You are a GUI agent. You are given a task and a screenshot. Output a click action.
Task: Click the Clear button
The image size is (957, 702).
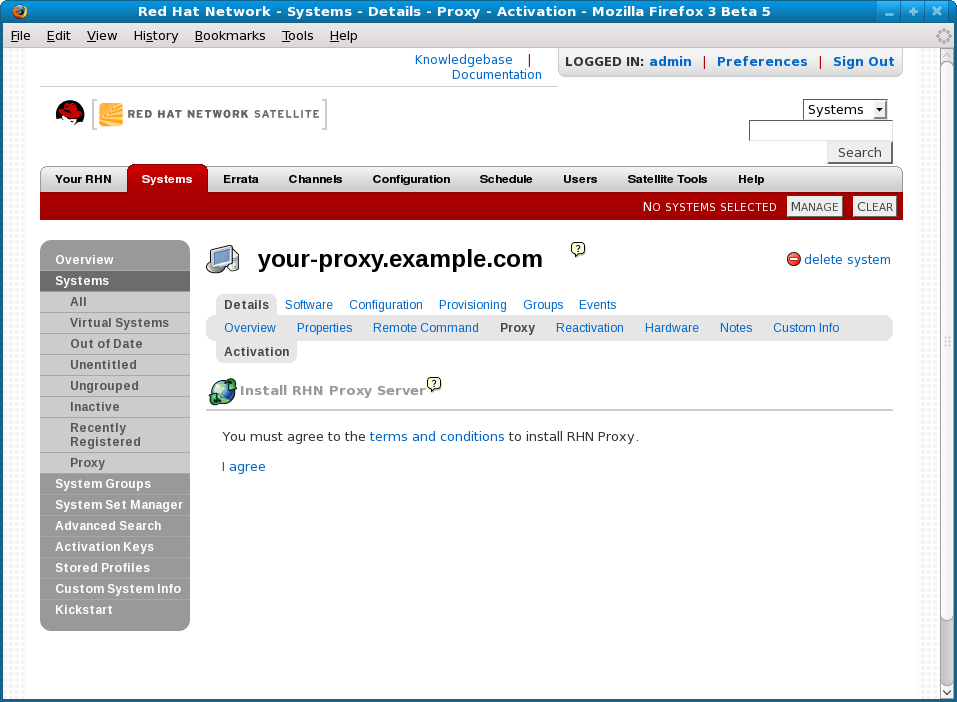point(874,206)
